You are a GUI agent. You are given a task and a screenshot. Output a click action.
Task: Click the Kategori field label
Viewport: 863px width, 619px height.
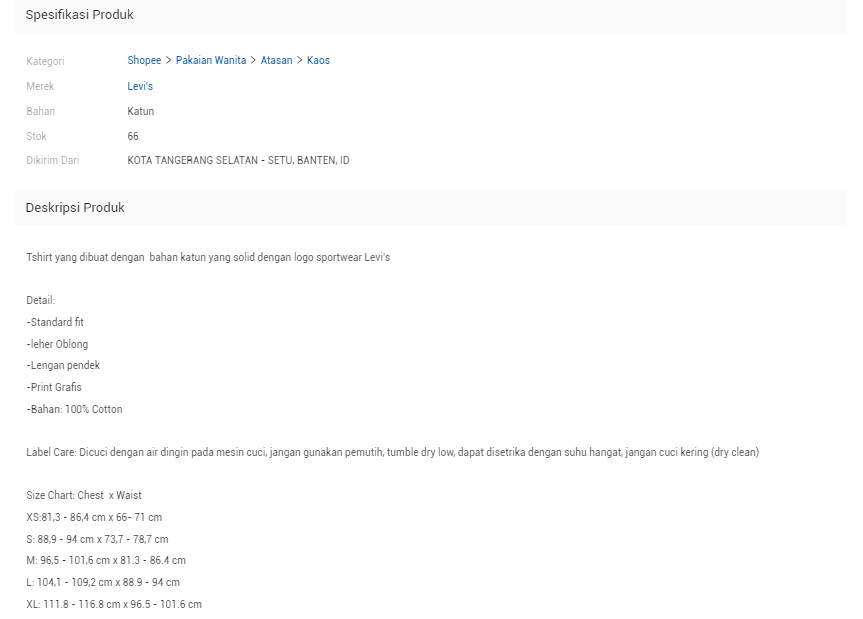pos(45,62)
